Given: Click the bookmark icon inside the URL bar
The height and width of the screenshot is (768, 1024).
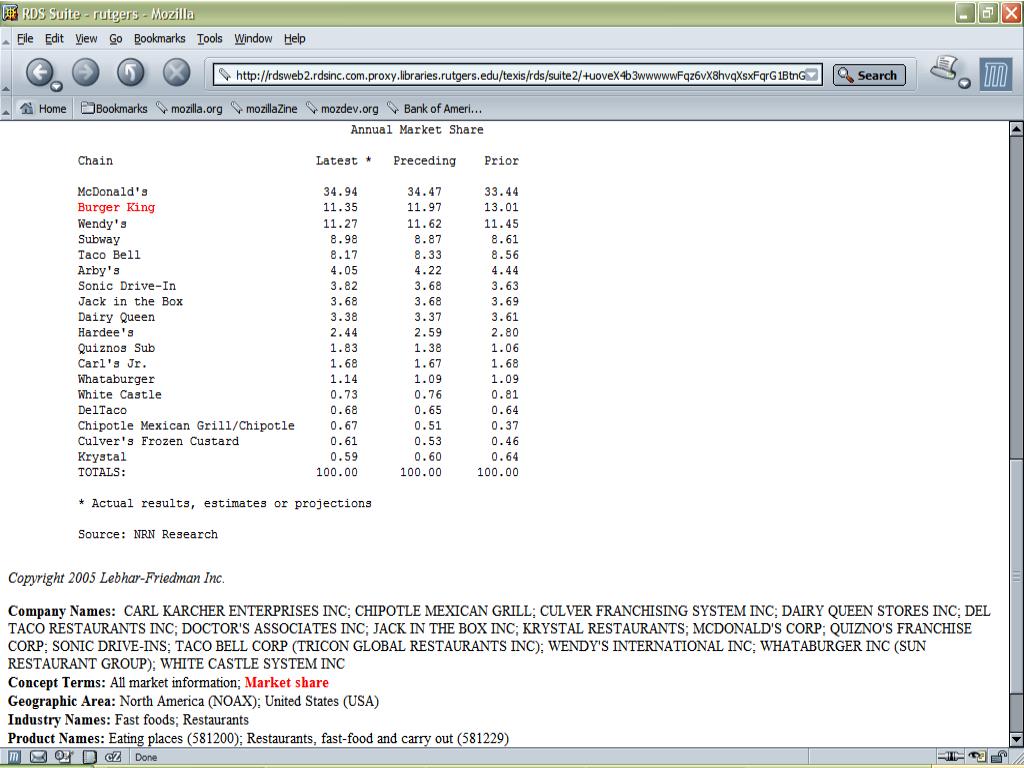Looking at the screenshot, I should click(x=224, y=75).
